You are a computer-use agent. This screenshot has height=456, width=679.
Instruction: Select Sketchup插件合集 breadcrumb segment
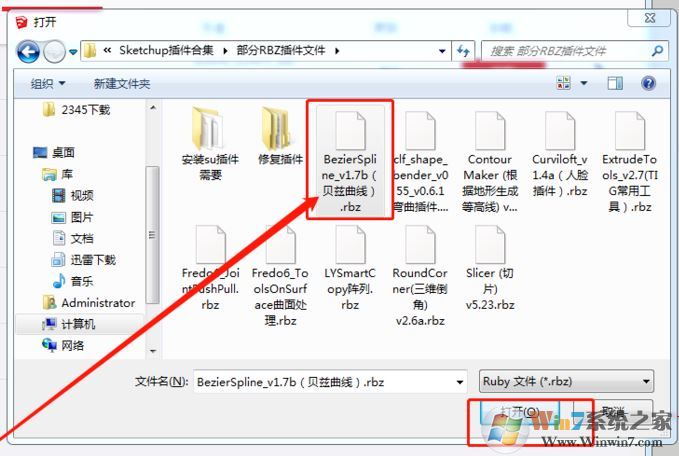click(166, 50)
